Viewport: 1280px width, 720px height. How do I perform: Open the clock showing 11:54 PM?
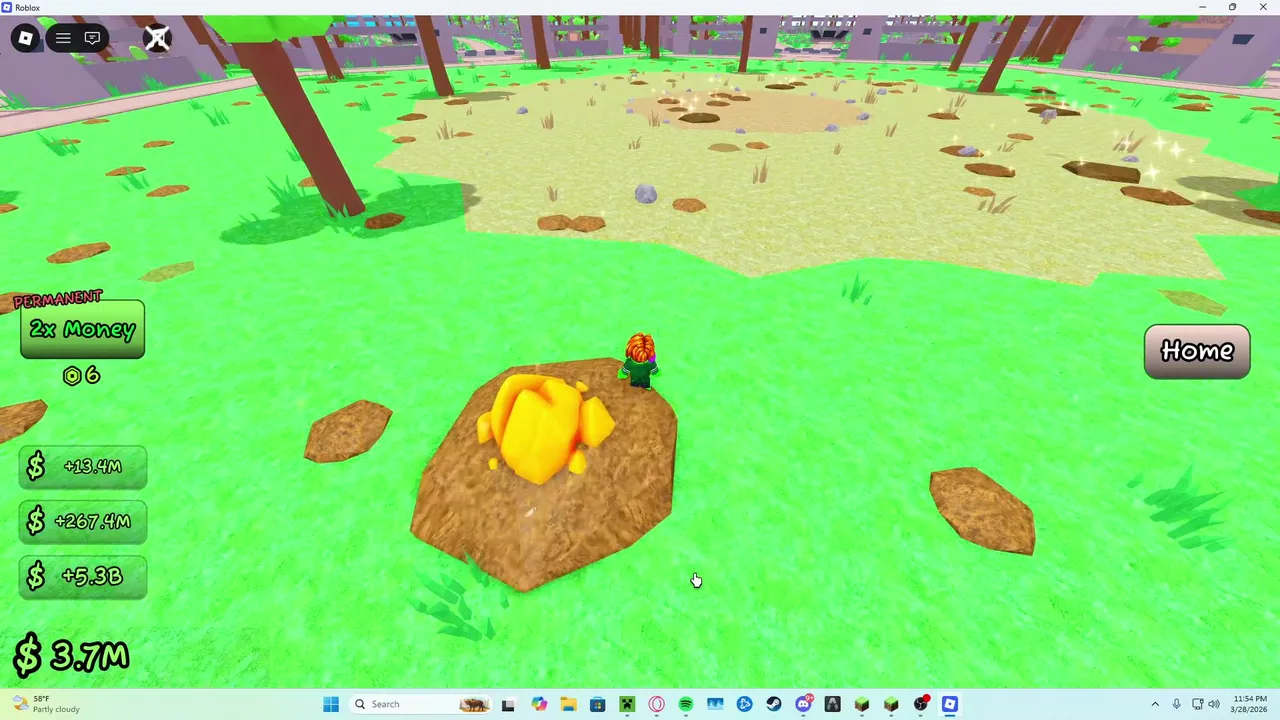point(1250,704)
